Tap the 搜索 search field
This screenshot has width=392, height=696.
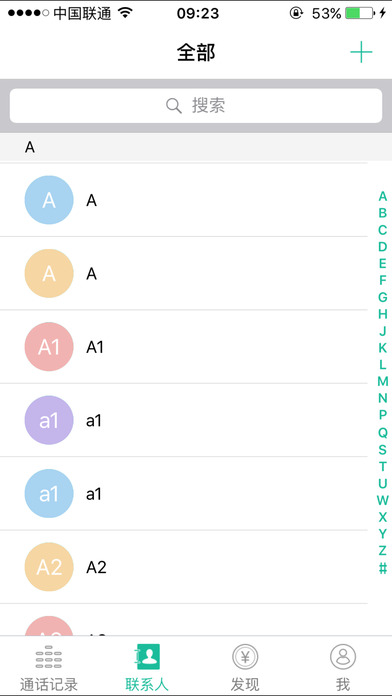196,106
